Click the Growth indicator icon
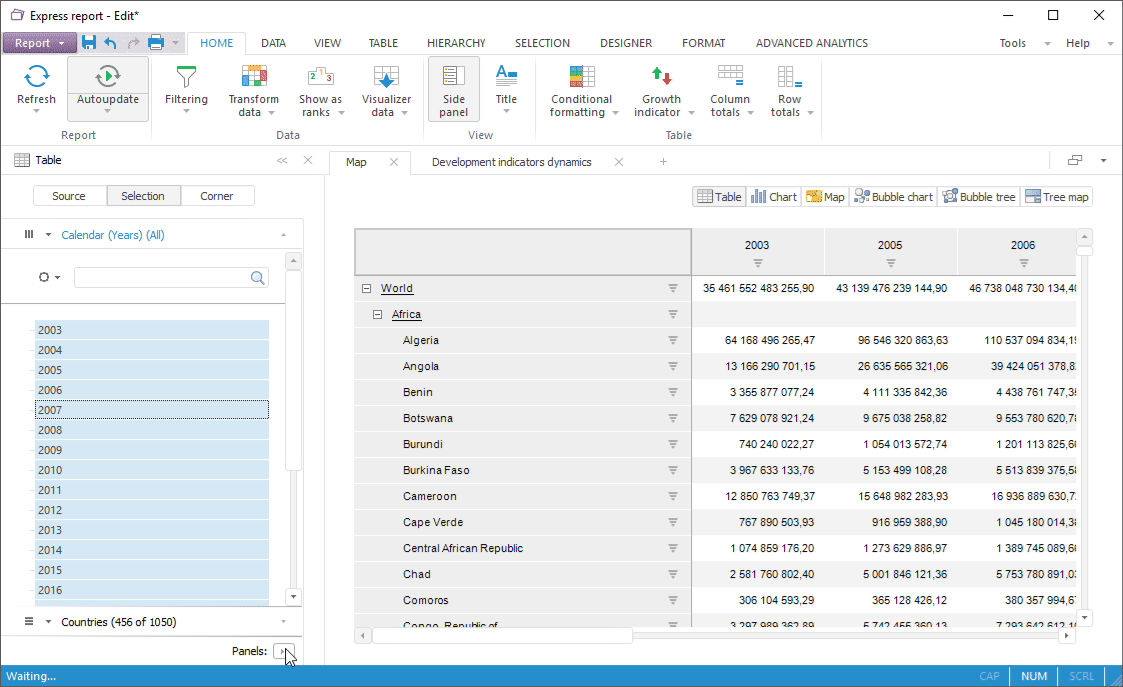Image resolution: width=1123 pixels, height=687 pixels. (x=661, y=77)
